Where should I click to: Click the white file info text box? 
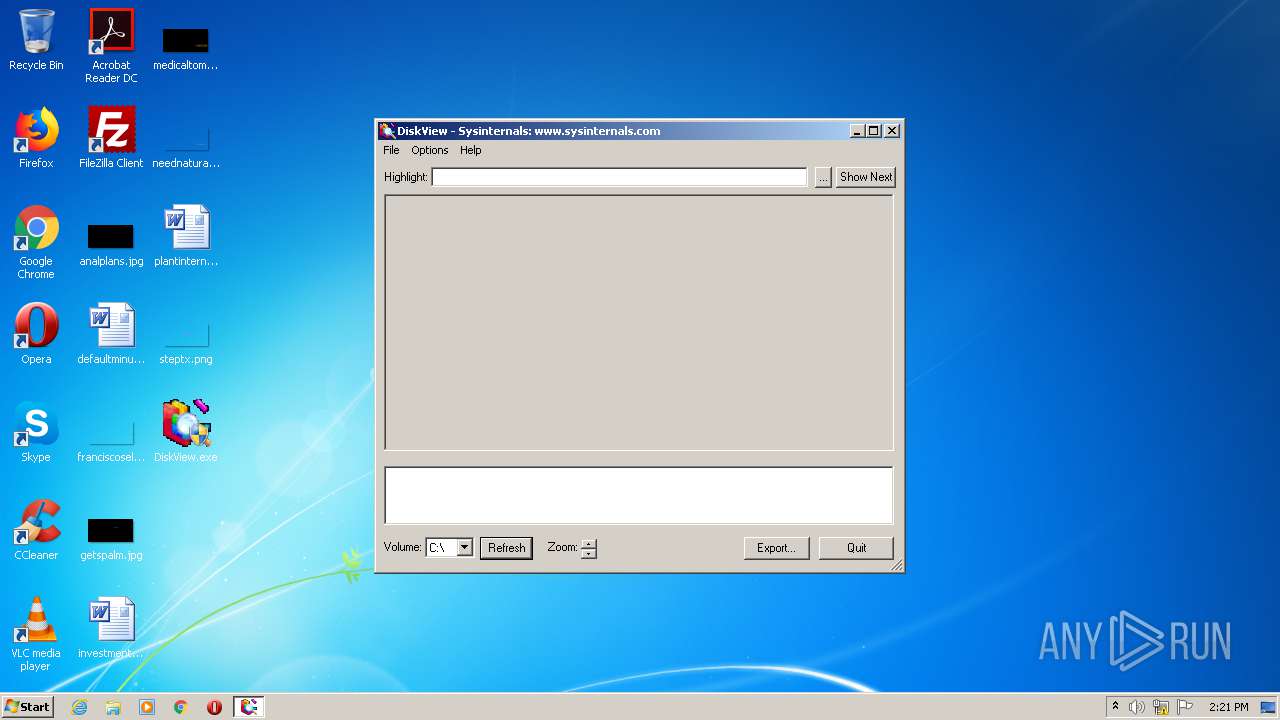tap(639, 495)
